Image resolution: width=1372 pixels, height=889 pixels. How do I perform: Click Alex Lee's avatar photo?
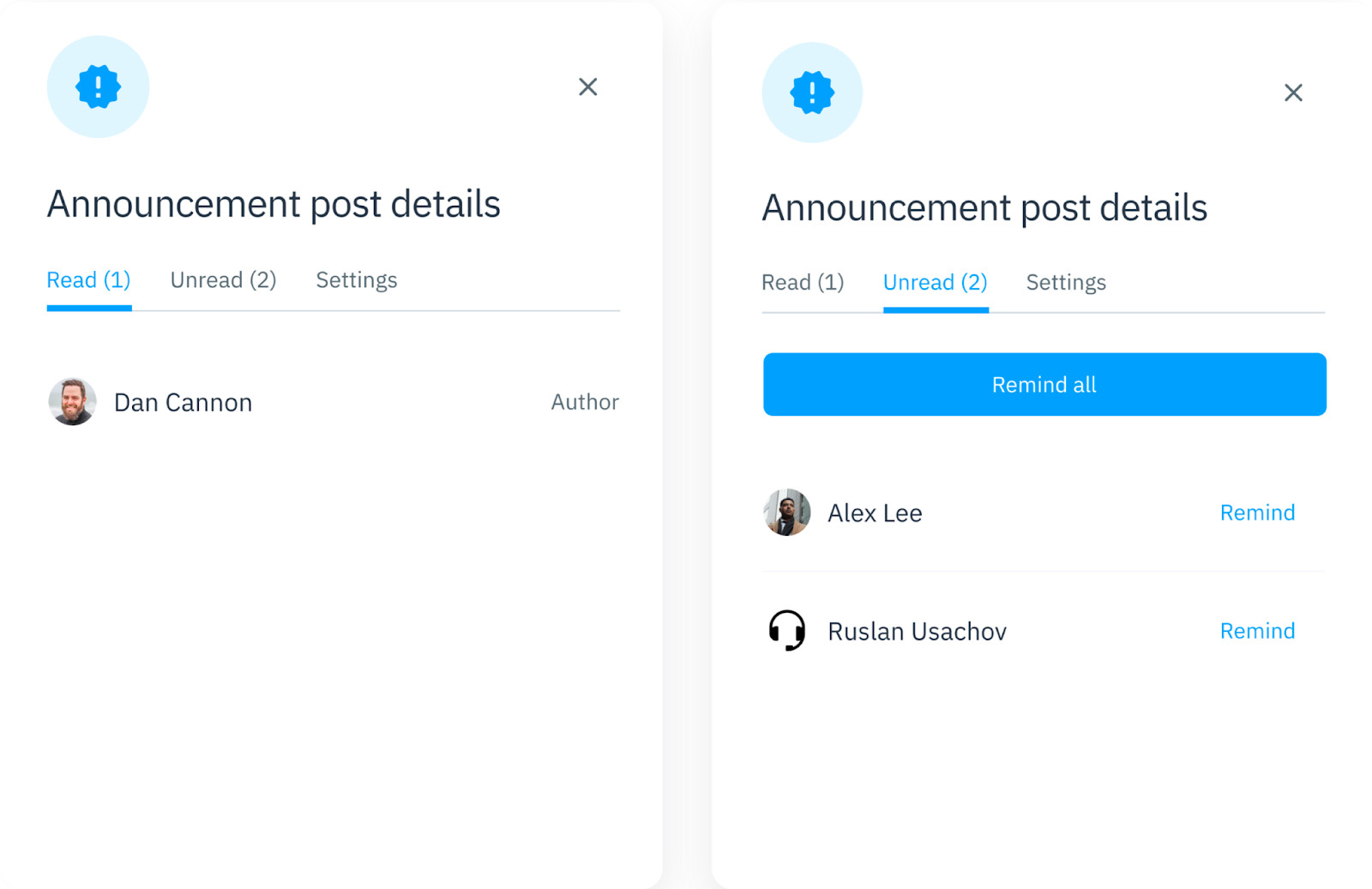click(787, 513)
